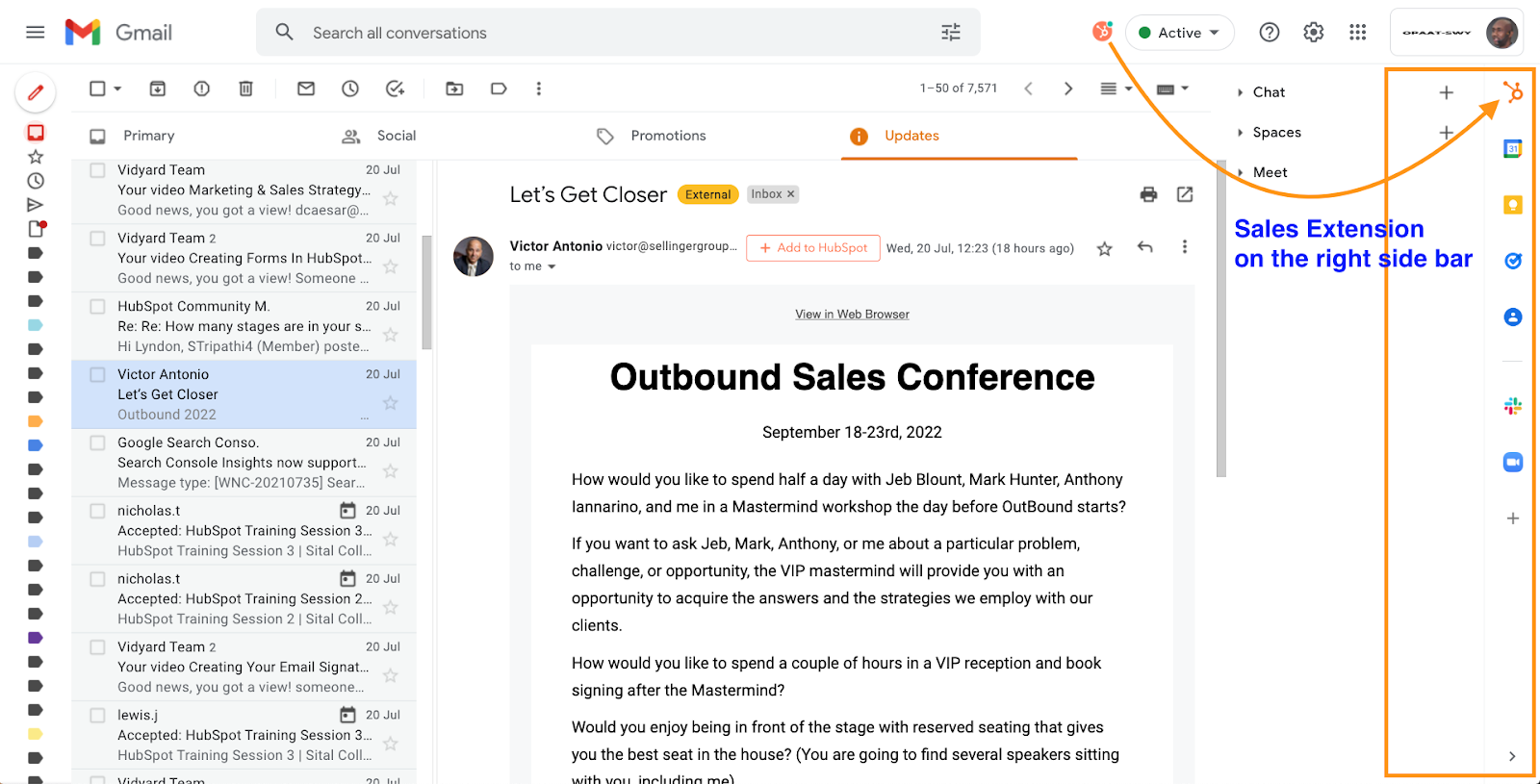This screenshot has width=1540, height=784.
Task: Select HubSpot Community M. email checkbox
Action: (x=97, y=307)
